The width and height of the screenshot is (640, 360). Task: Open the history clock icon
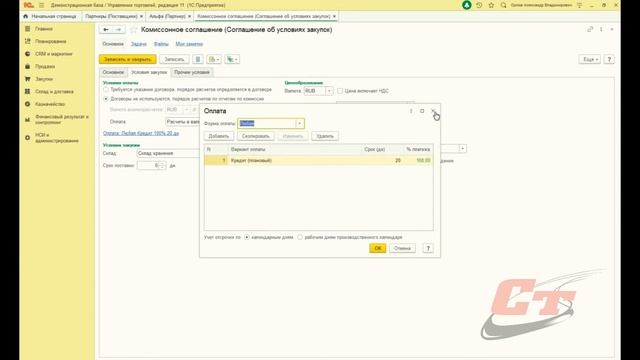(479, 5)
